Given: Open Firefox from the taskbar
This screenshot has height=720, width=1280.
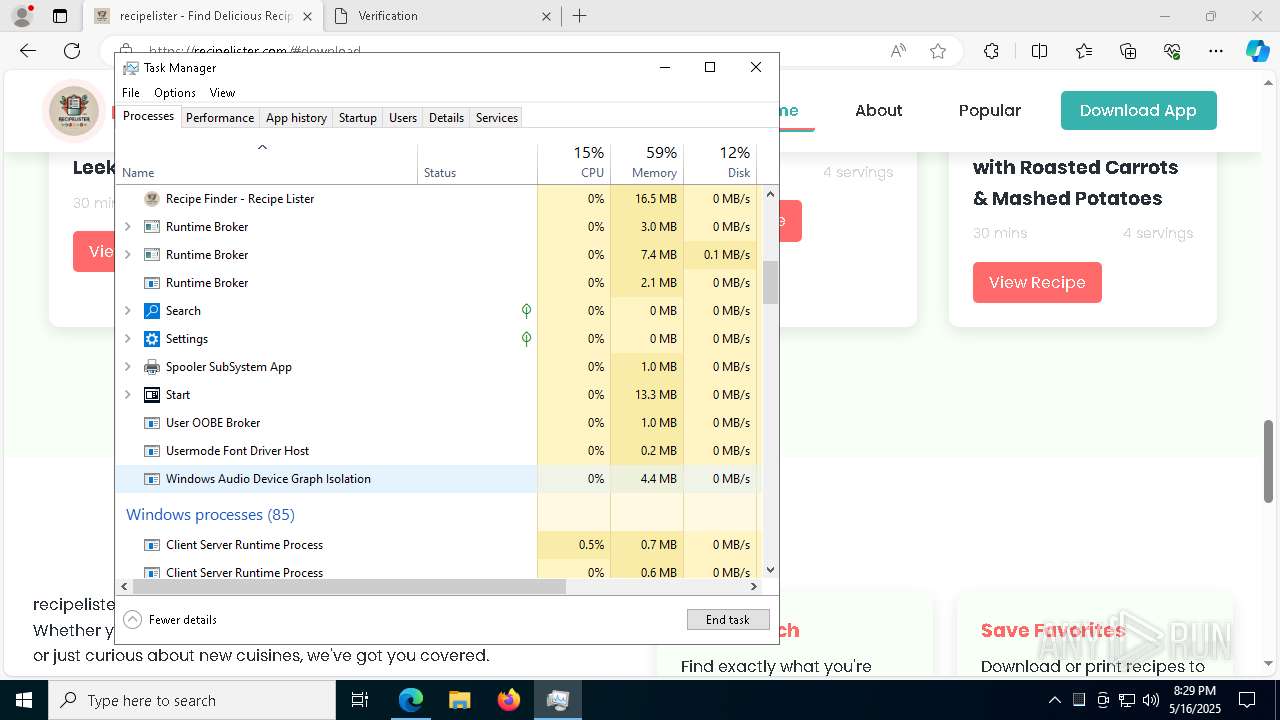Looking at the screenshot, I should (508, 700).
